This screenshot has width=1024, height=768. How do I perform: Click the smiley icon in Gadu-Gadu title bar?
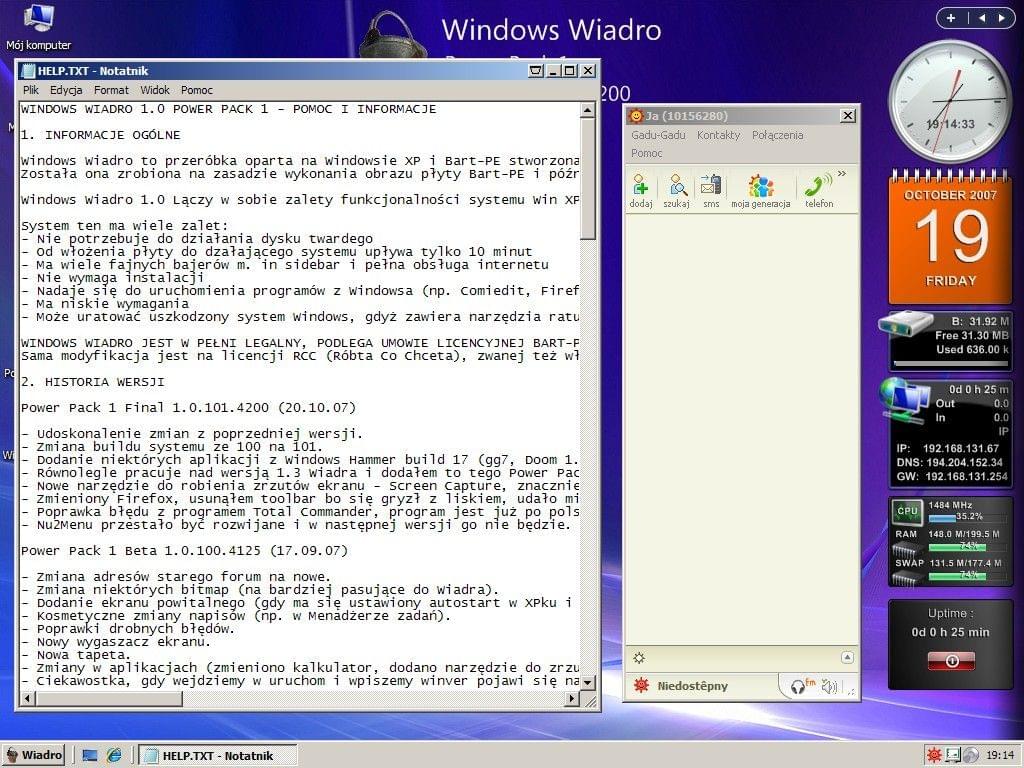635,116
